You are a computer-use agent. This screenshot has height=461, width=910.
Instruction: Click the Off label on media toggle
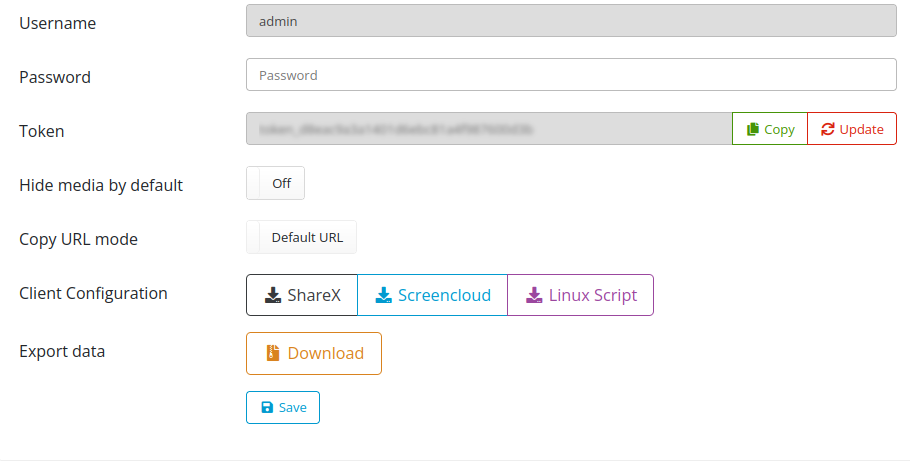pos(281,183)
